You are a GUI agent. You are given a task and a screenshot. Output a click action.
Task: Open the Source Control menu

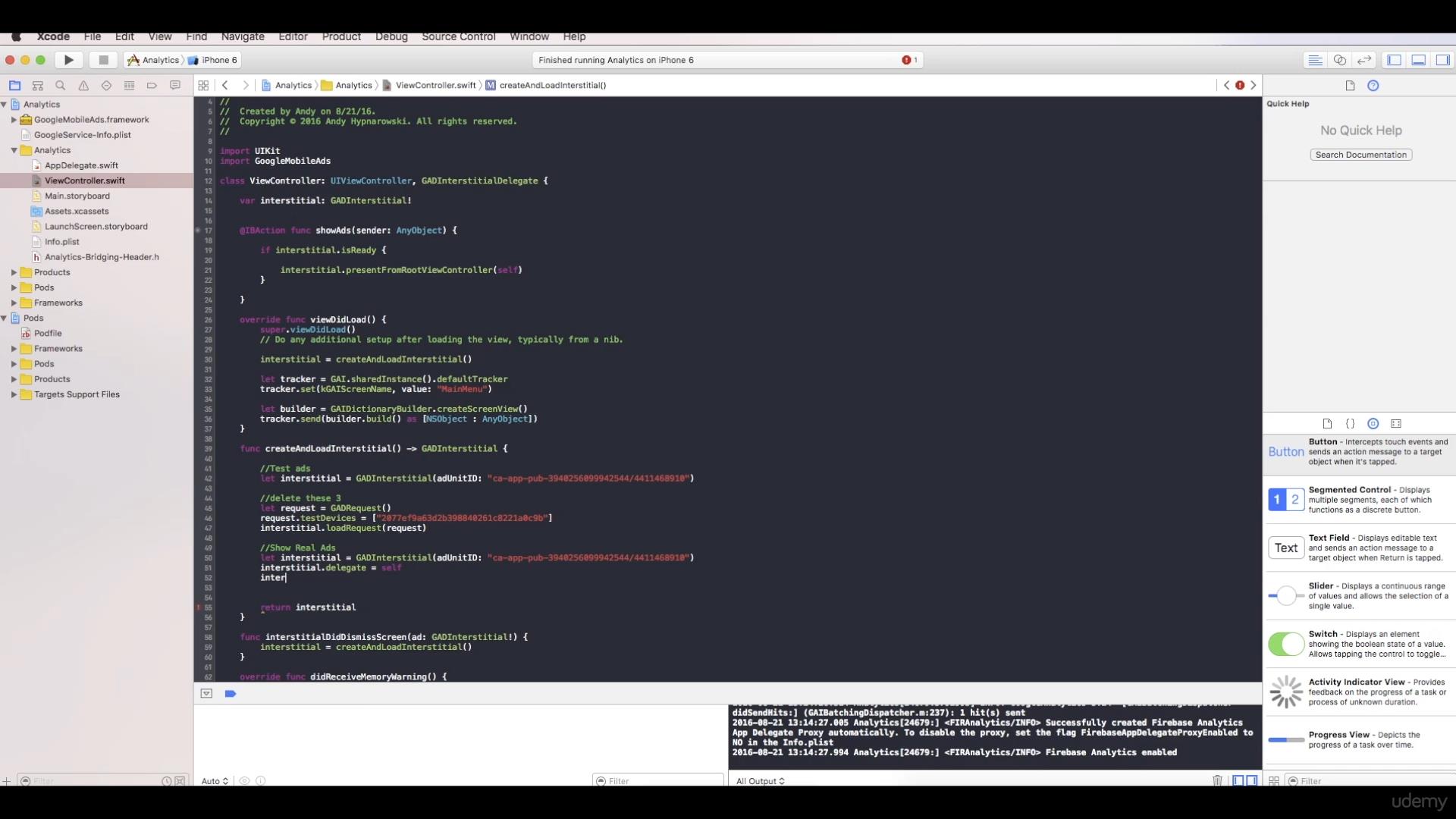click(x=459, y=36)
